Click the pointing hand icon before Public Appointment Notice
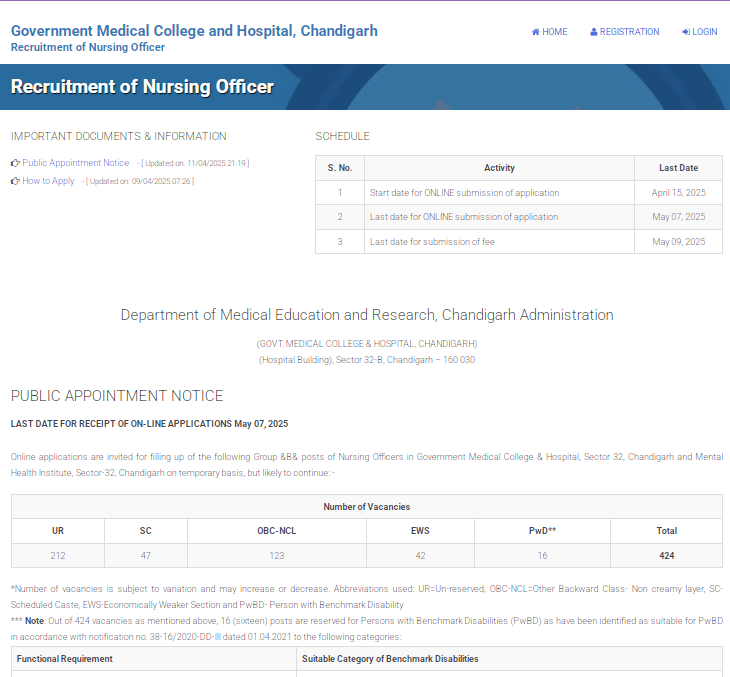This screenshot has width=730, height=677. (x=15, y=163)
